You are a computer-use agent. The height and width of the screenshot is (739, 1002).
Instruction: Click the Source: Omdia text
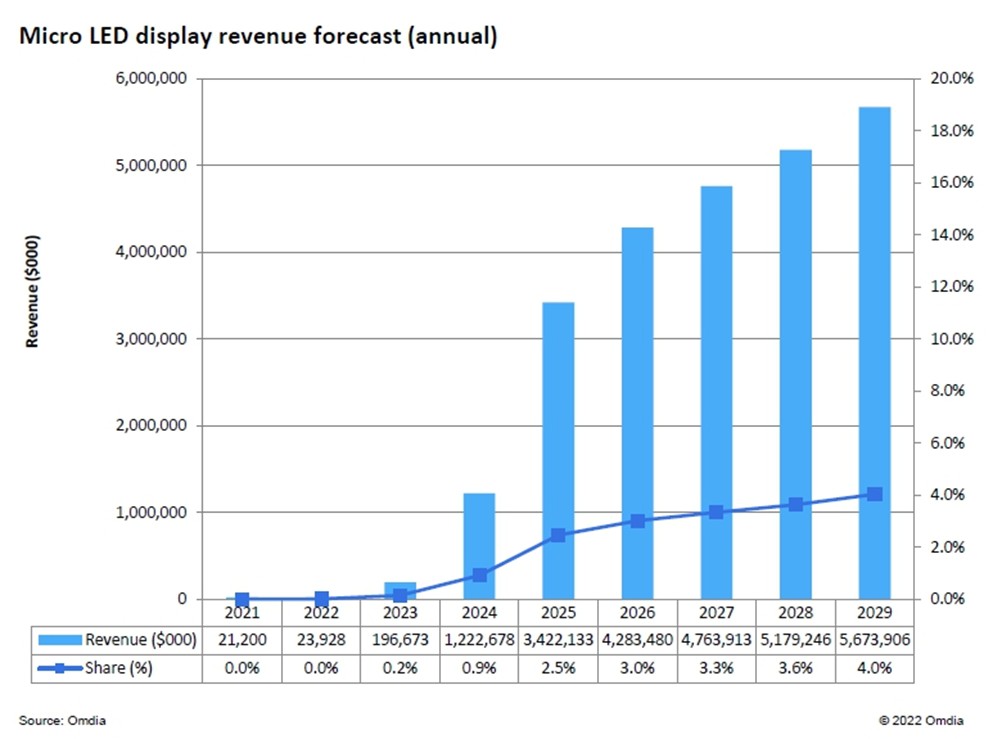point(63,720)
